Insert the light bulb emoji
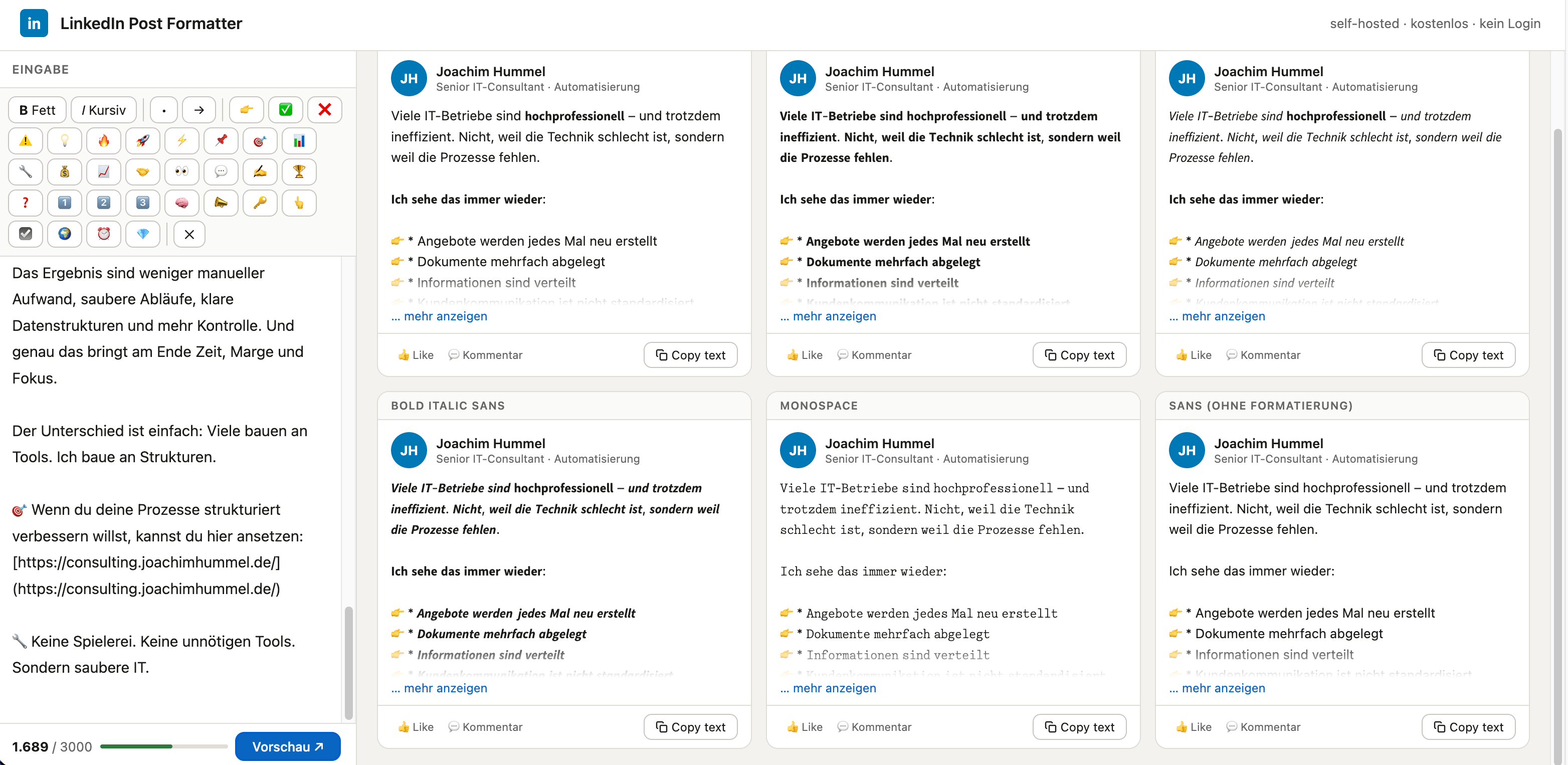The width and height of the screenshot is (1568, 765). coord(65,141)
